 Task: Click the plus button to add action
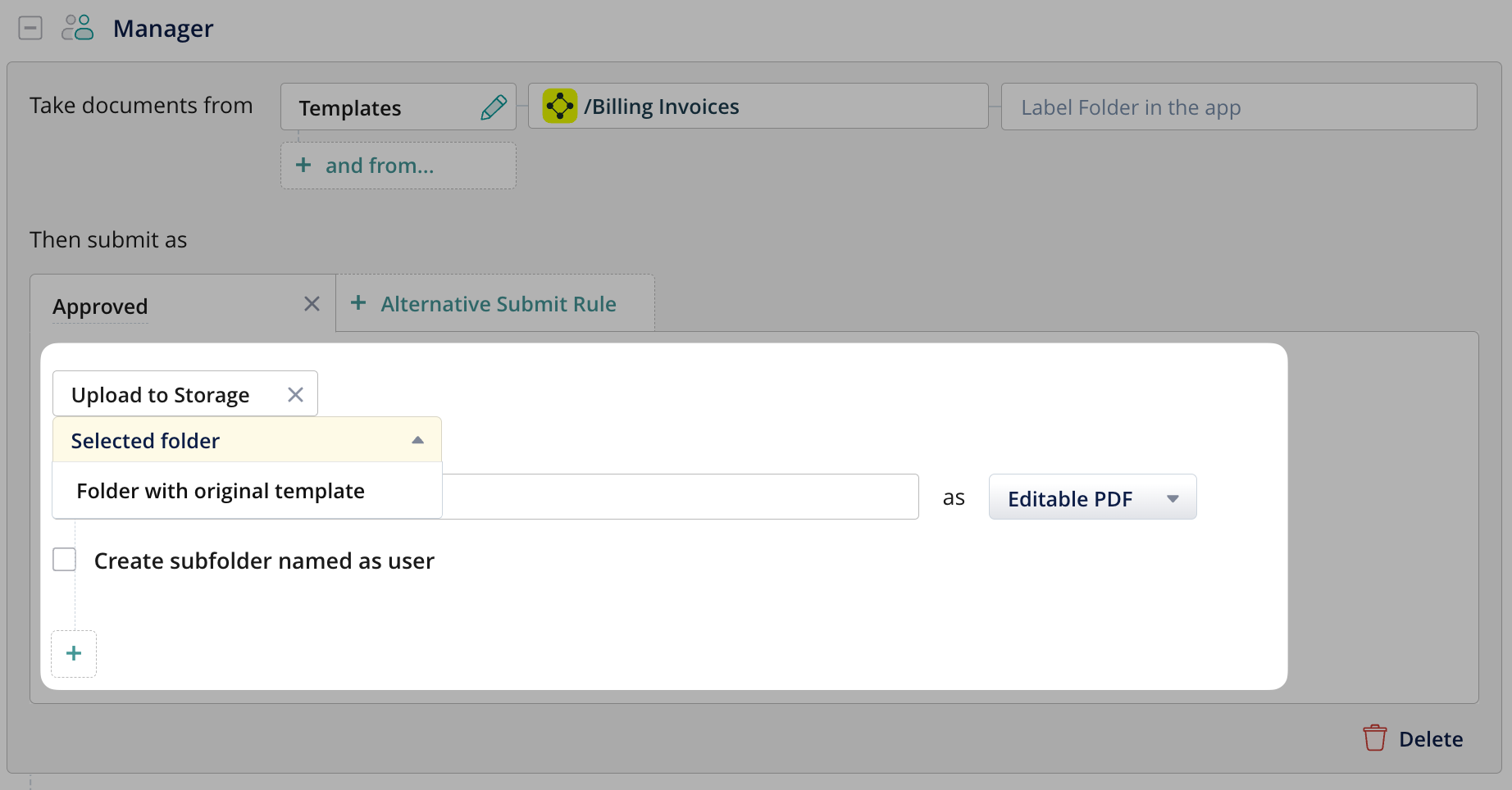point(74,653)
